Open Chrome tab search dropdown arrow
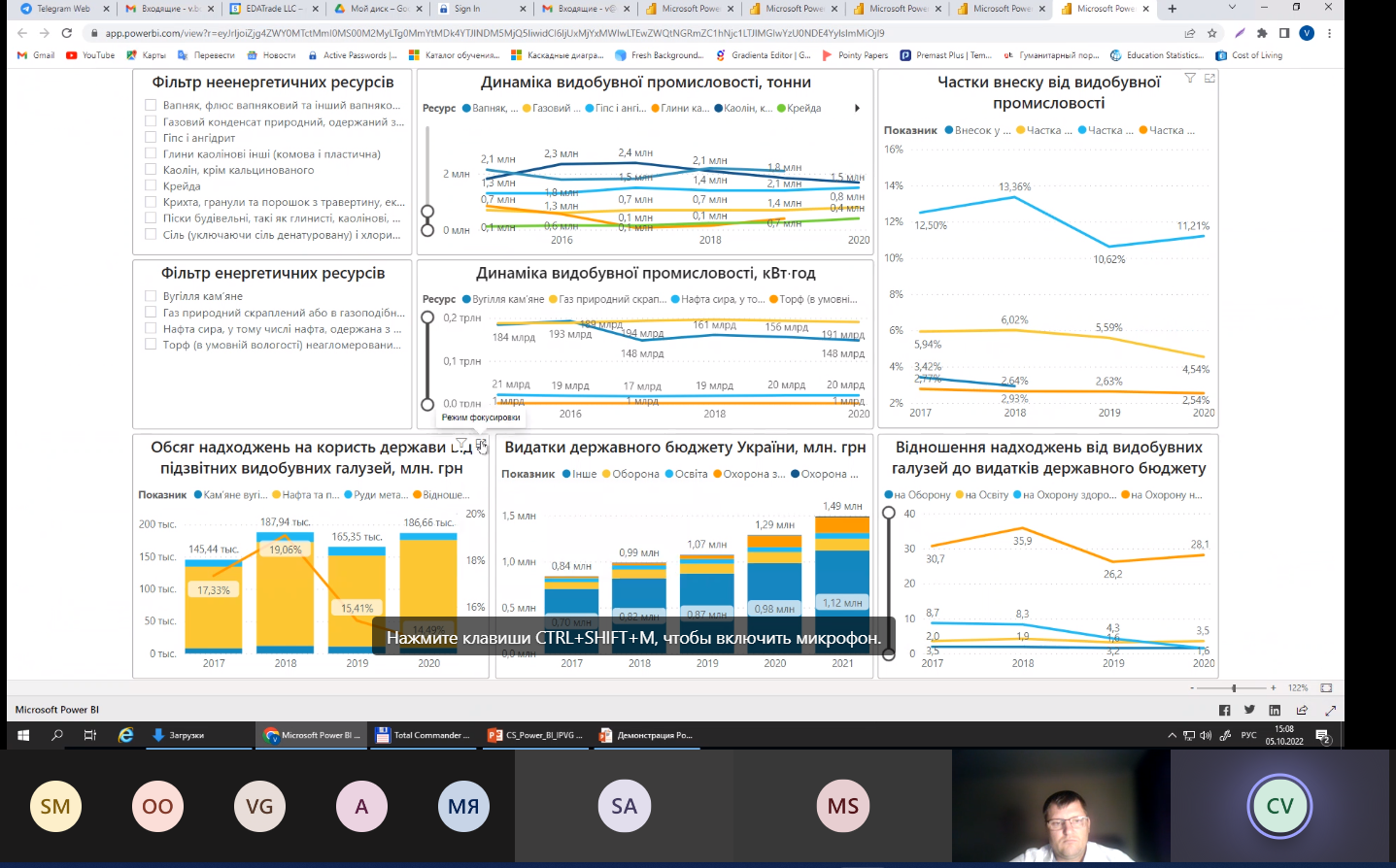This screenshot has width=1396, height=868. 1233,8
